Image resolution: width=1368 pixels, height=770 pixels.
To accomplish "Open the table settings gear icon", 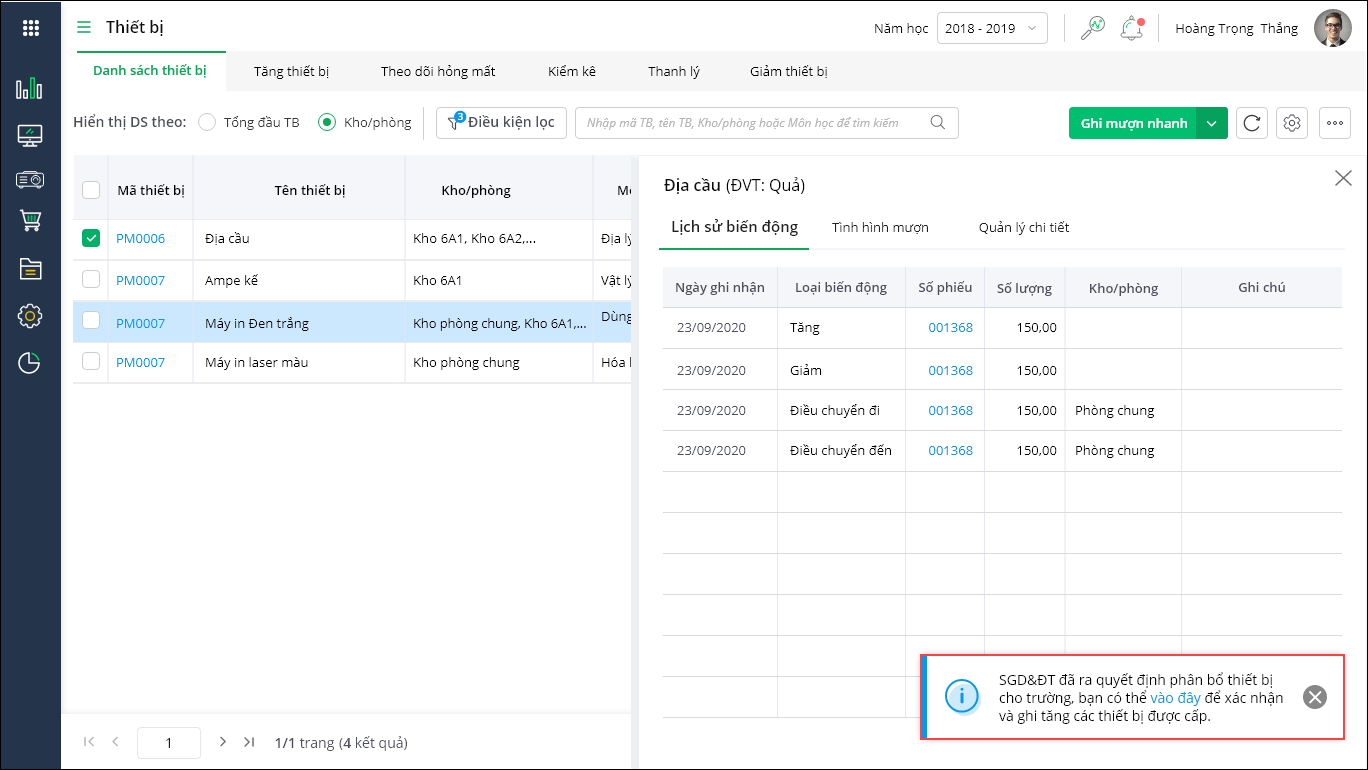I will pos(1292,123).
